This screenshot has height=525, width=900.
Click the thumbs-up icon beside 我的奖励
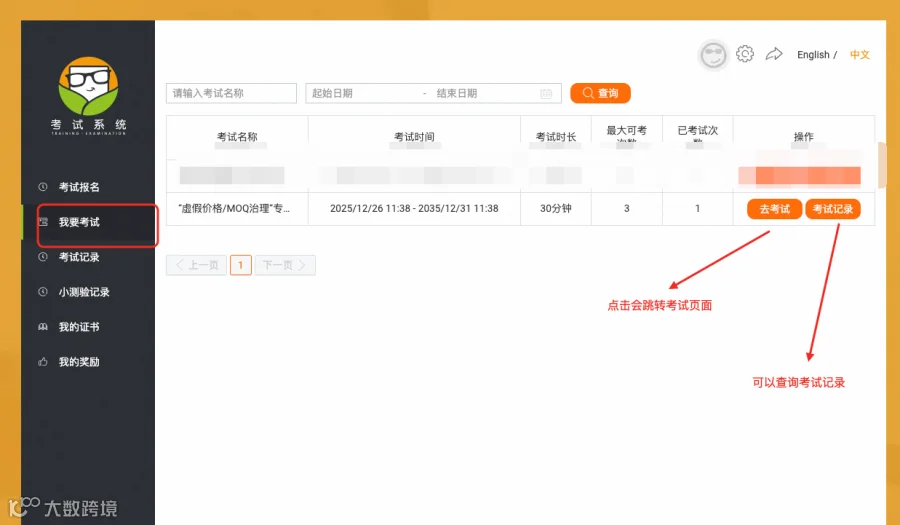42,362
